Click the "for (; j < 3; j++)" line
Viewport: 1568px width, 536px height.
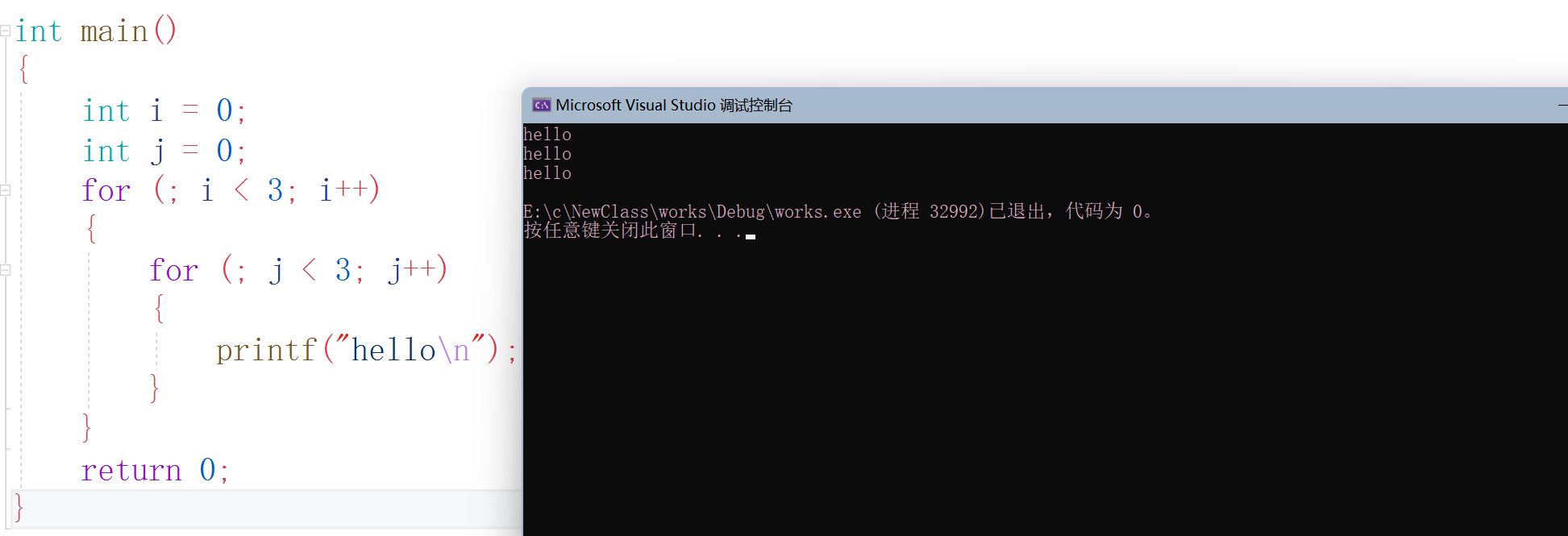298,271
